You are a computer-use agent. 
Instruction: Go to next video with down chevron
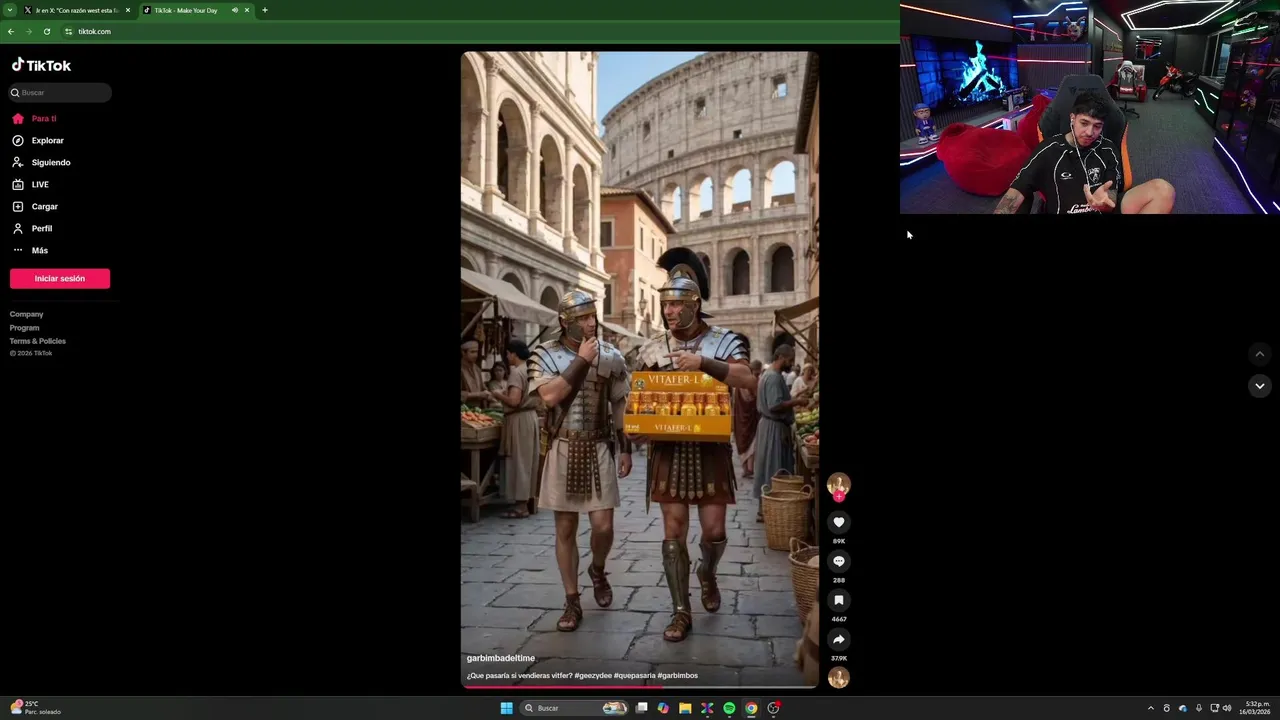click(x=1260, y=386)
